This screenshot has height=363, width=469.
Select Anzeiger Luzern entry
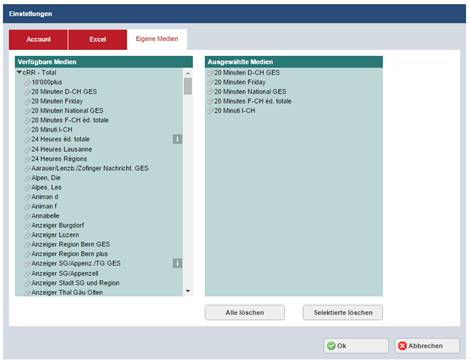(55, 235)
